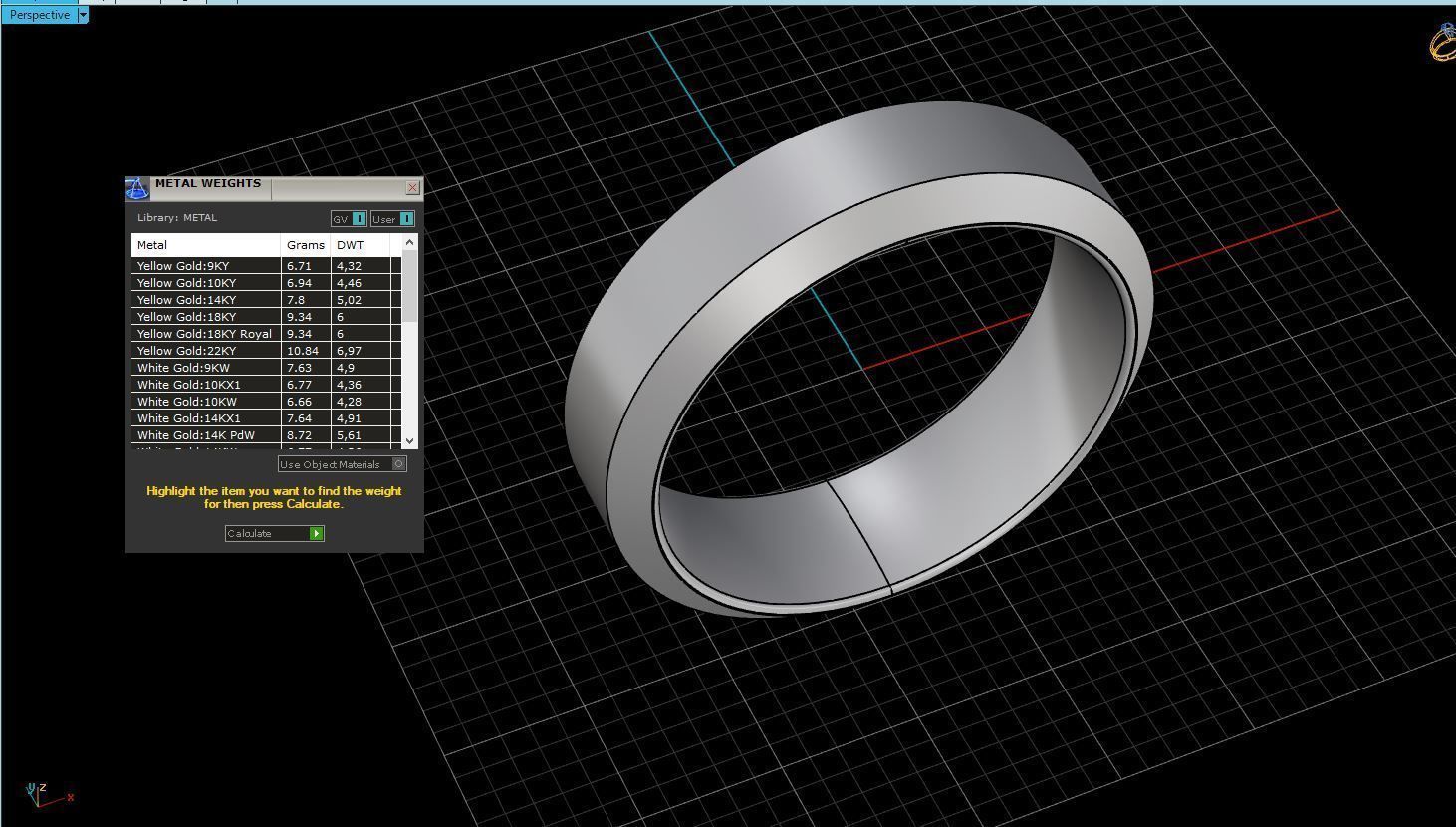Select the White Gold:9KW row
This screenshot has width=1456, height=827.
pyautogui.click(x=266, y=368)
